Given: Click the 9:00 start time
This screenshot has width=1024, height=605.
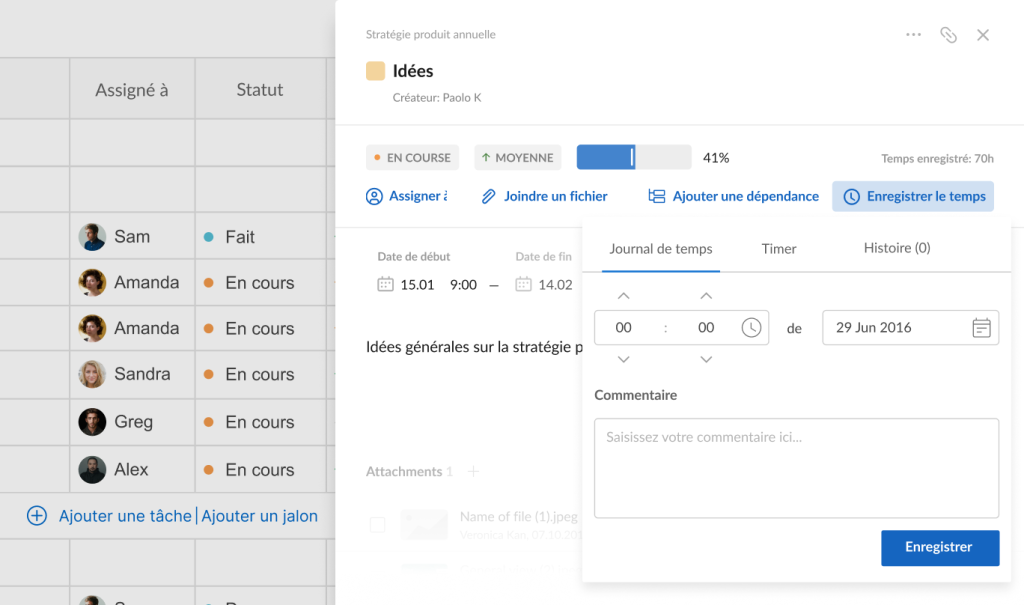Looking at the screenshot, I should (463, 285).
